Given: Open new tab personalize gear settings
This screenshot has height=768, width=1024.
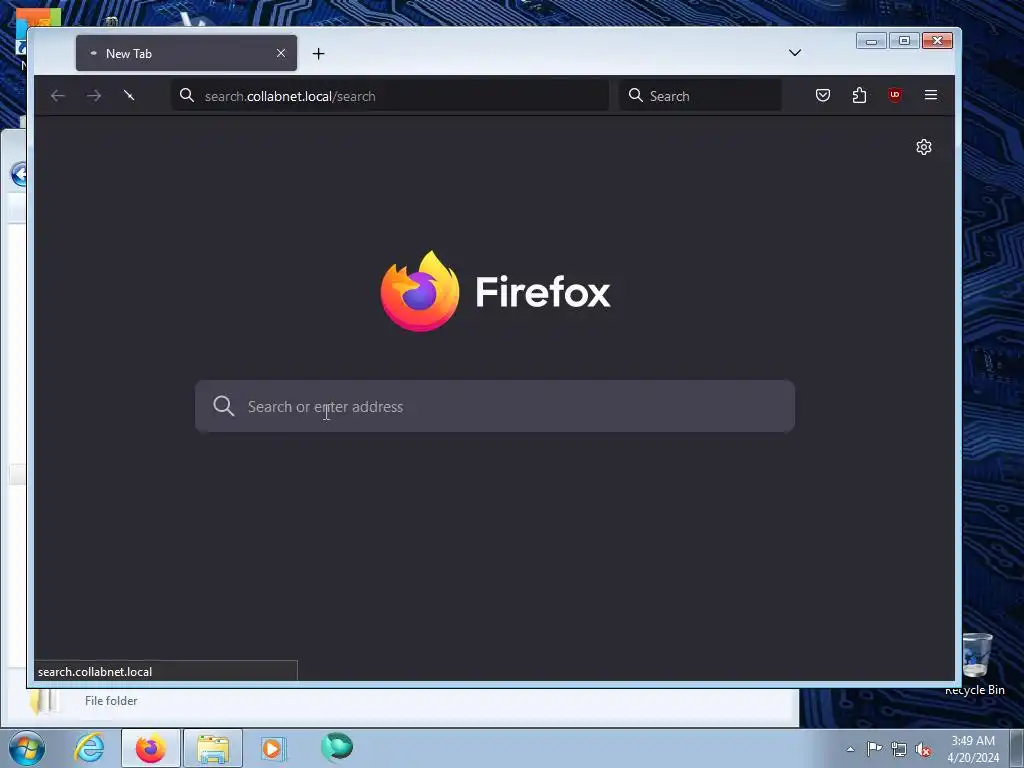Looking at the screenshot, I should pyautogui.click(x=923, y=147).
